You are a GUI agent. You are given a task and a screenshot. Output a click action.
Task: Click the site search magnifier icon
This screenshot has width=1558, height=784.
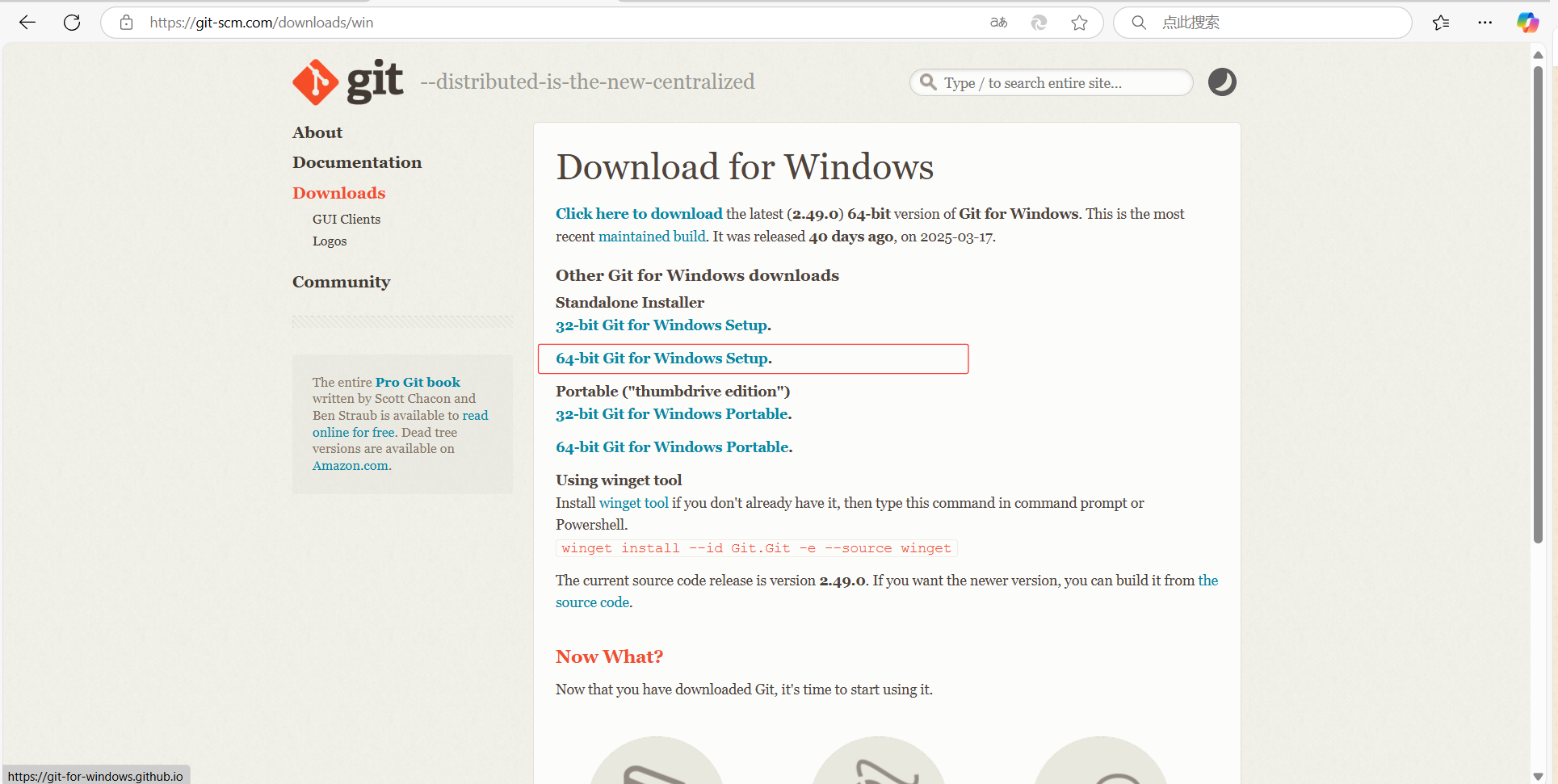pos(929,82)
